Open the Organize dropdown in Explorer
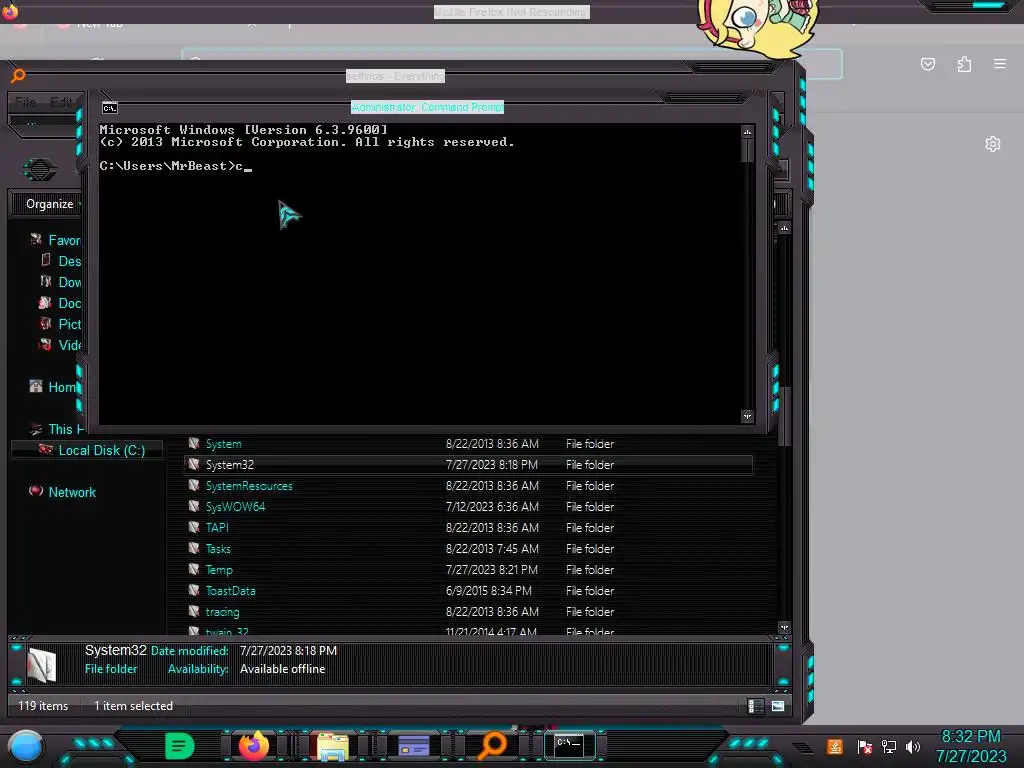1024x768 pixels. coord(50,204)
